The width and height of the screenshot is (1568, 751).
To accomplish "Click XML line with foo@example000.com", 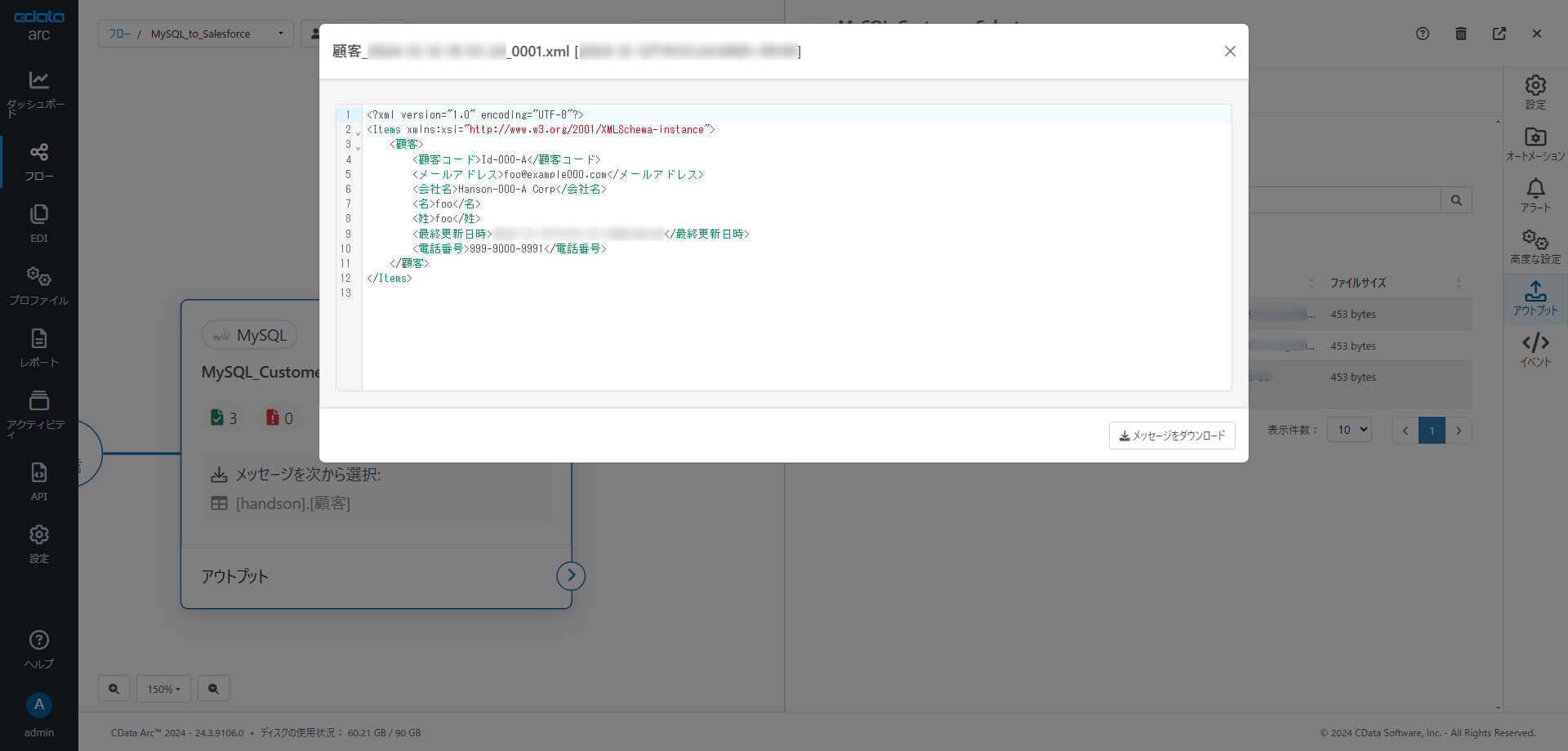I will (x=796, y=174).
